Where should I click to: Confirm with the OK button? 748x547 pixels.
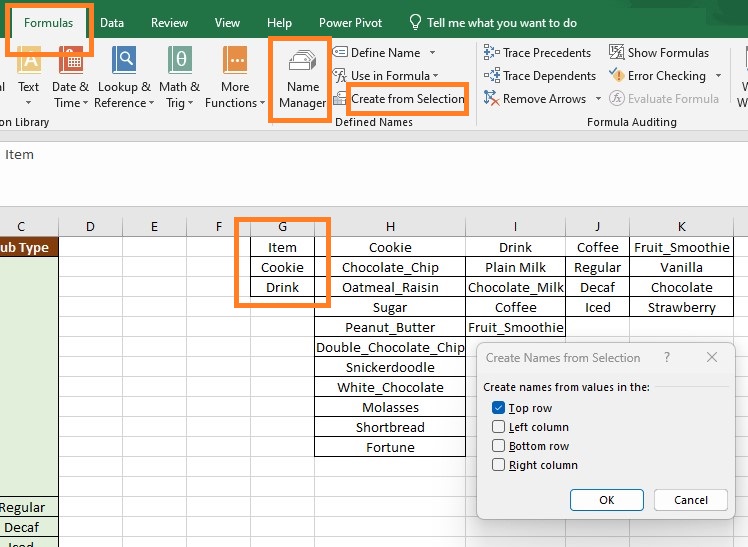(606, 500)
